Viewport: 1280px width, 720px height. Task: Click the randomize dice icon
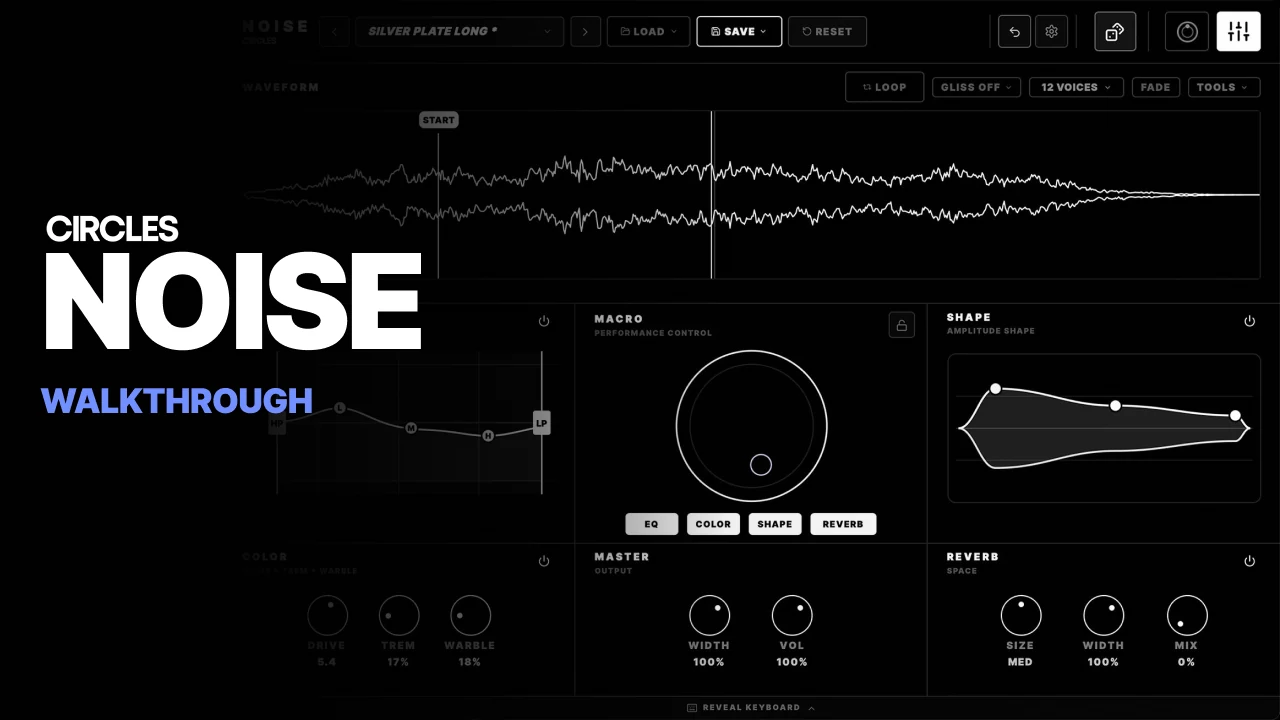[1115, 31]
